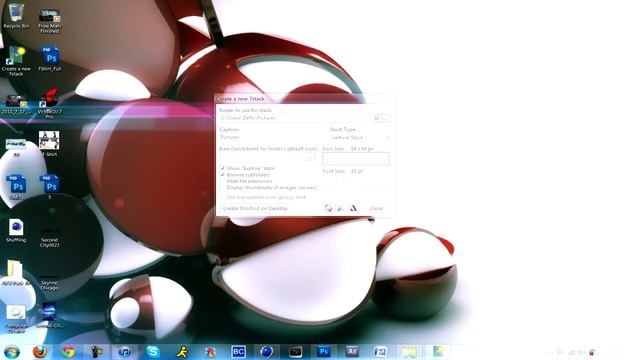The image size is (640, 360).
Task: Switch to Photoshop in the taskbar
Action: pos(324,351)
